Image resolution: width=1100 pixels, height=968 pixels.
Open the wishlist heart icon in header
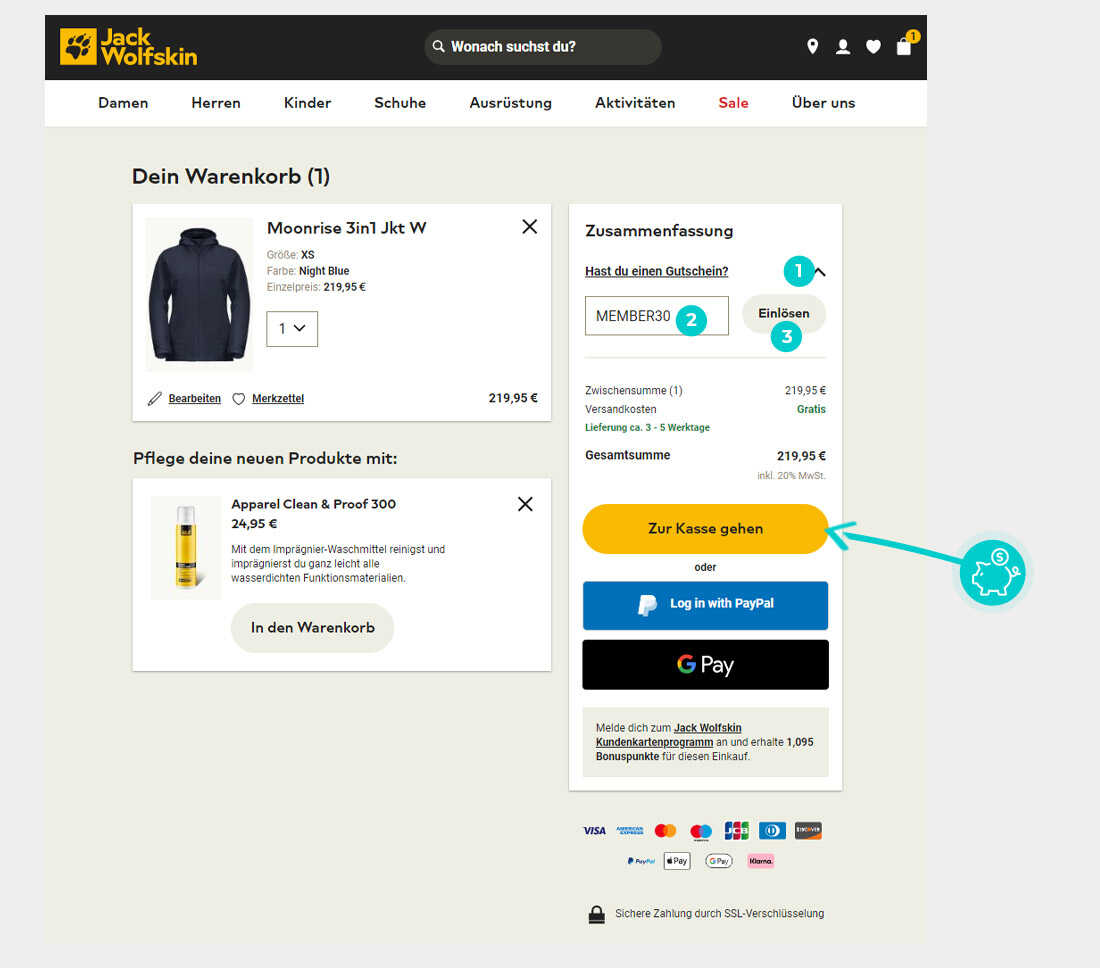(x=873, y=47)
